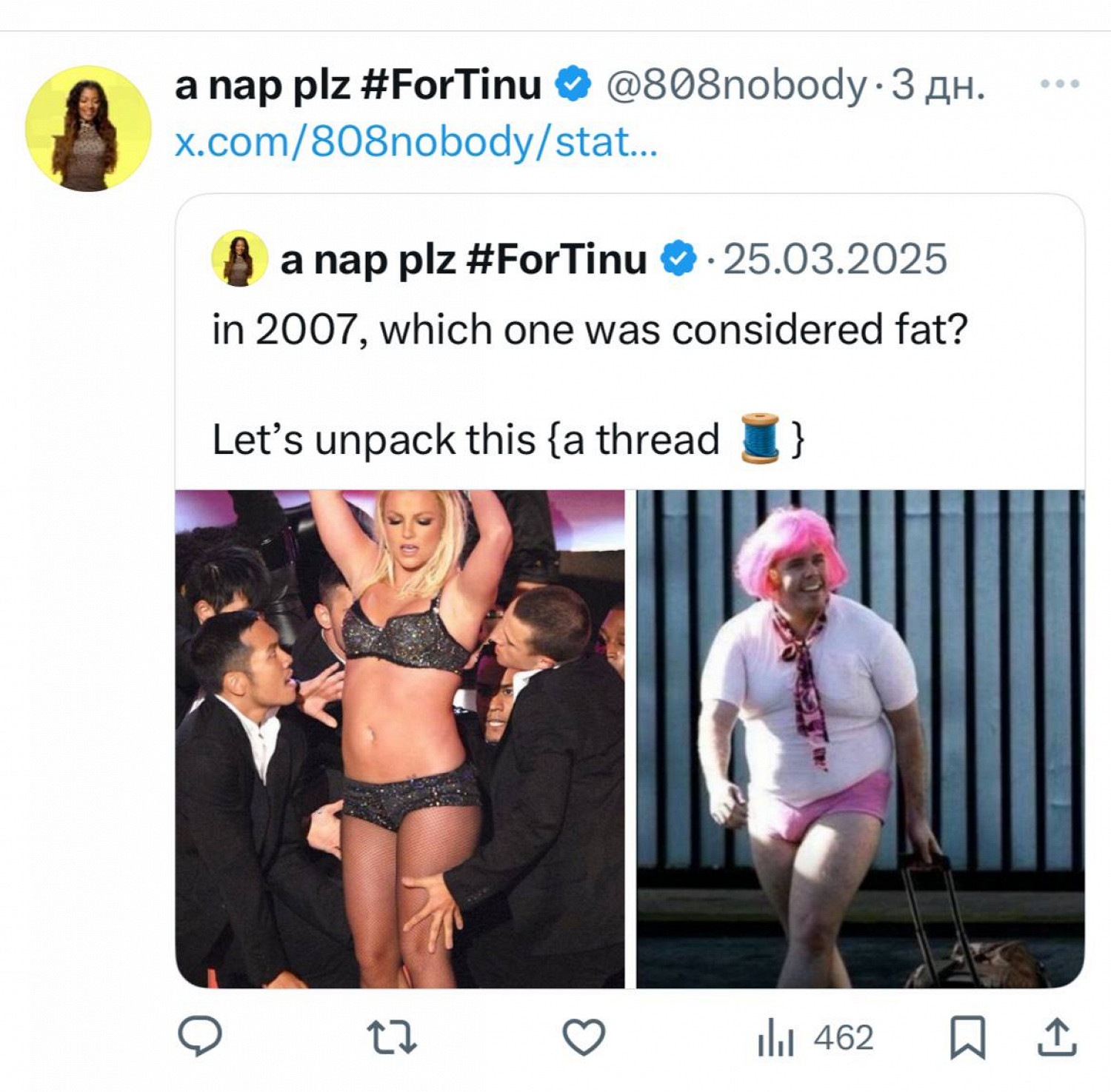Open the x.com/808nobody/stat... link
This screenshot has height=1092, width=1111.
click(416, 141)
